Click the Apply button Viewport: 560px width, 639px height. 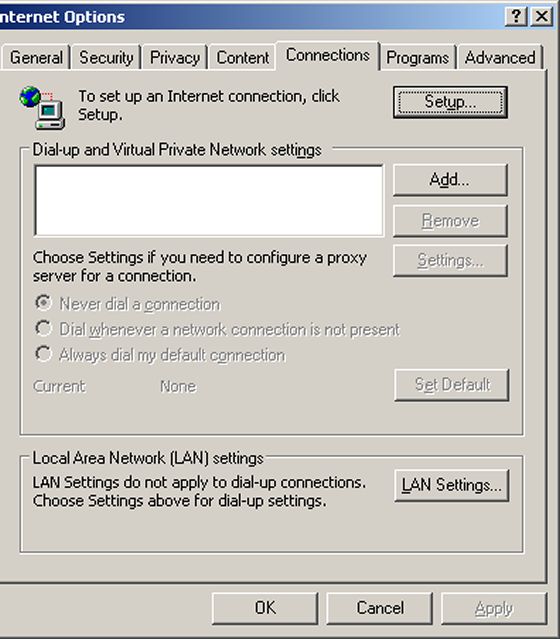494,608
